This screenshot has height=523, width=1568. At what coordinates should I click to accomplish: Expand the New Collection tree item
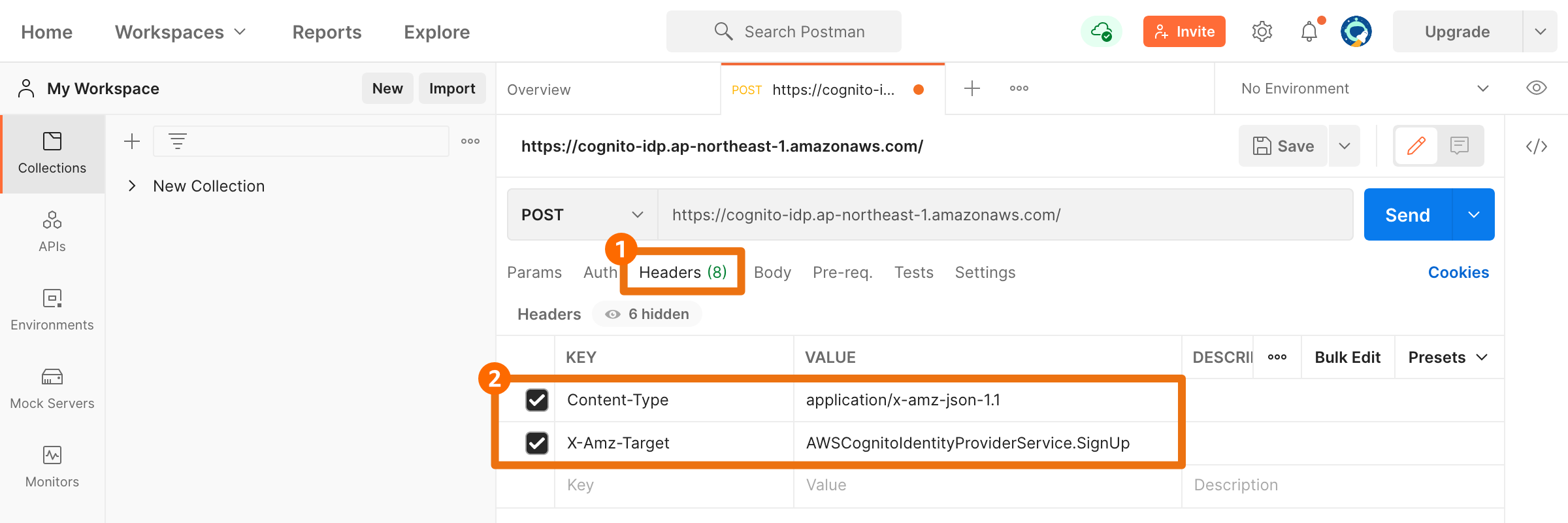(132, 186)
